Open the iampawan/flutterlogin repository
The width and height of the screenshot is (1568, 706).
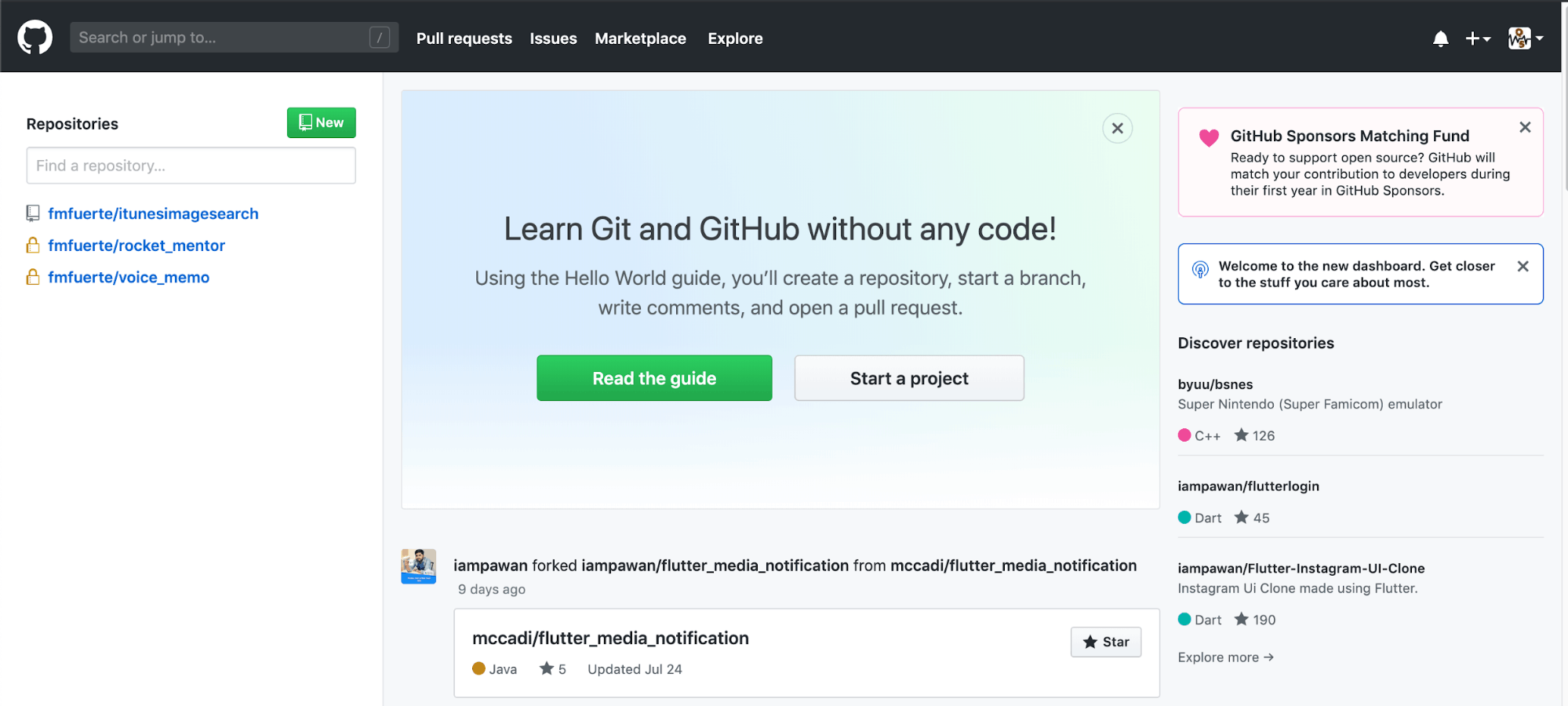point(1249,486)
